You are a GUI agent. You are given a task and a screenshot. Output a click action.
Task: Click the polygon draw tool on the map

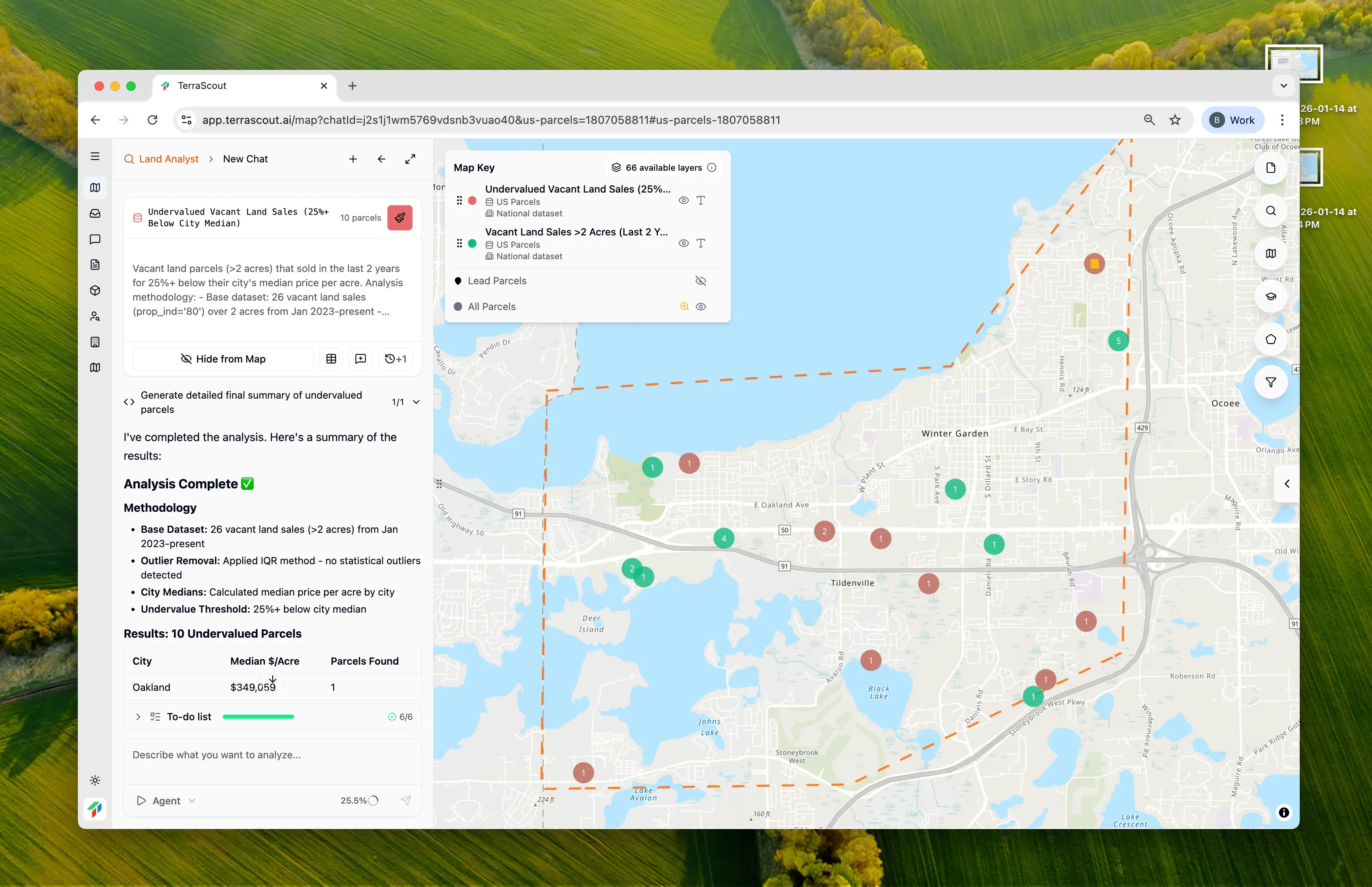click(x=1270, y=339)
